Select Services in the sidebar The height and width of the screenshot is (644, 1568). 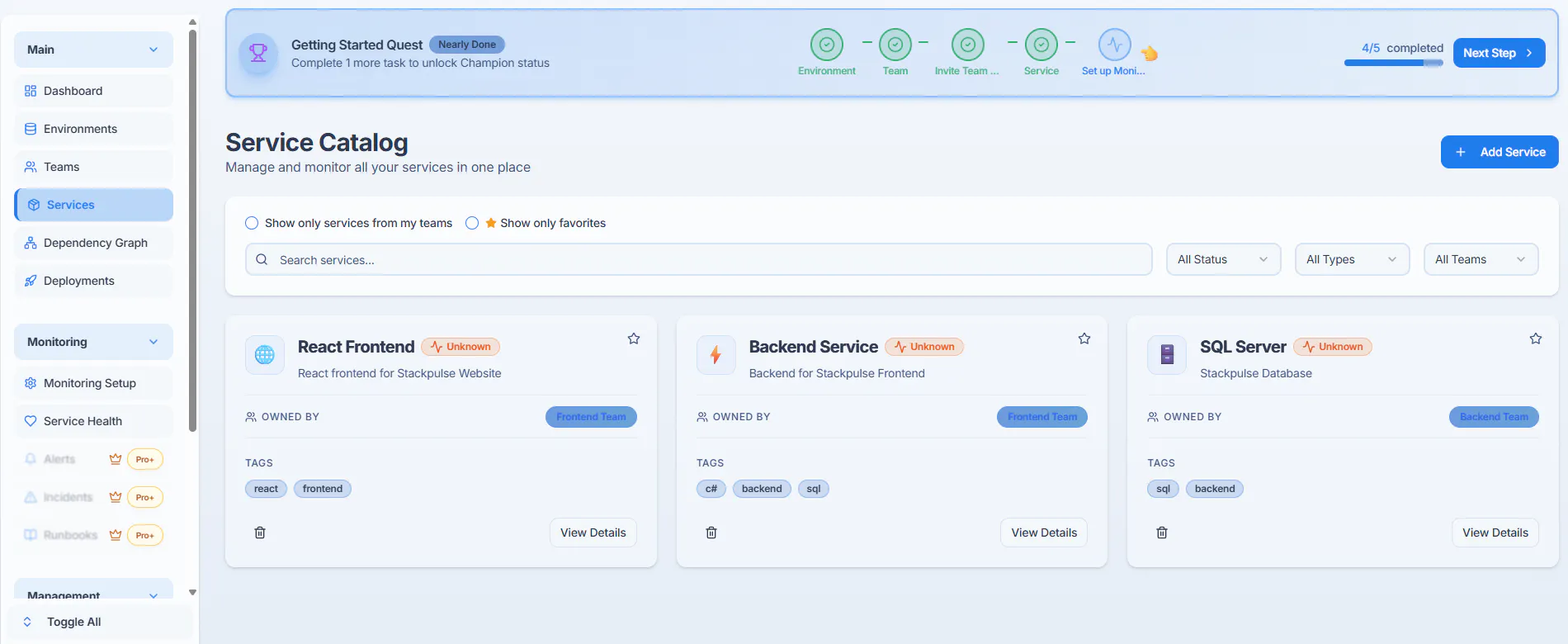point(93,205)
